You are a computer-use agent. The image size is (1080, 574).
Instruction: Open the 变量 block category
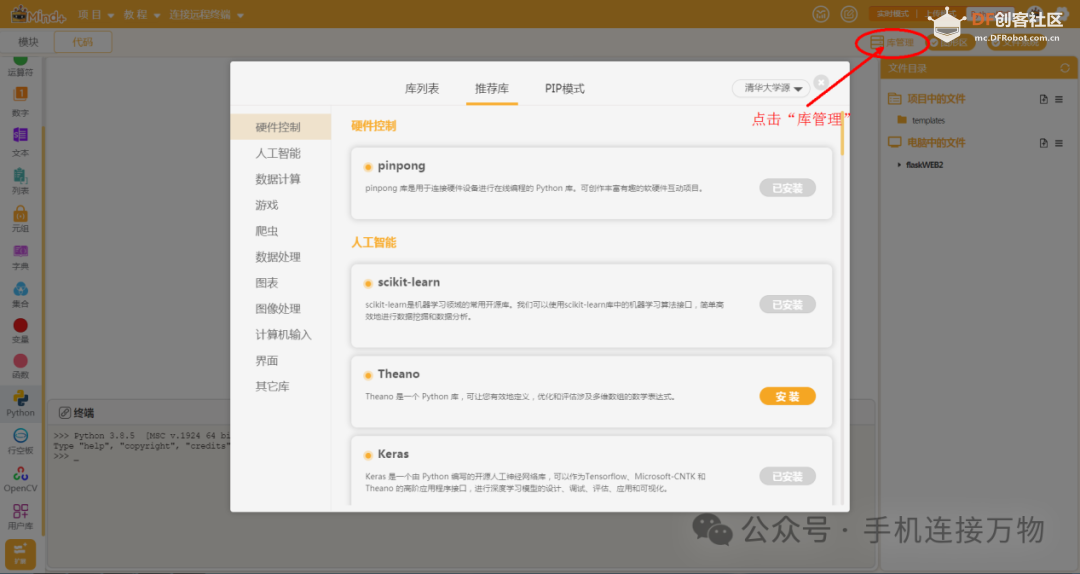point(20,330)
